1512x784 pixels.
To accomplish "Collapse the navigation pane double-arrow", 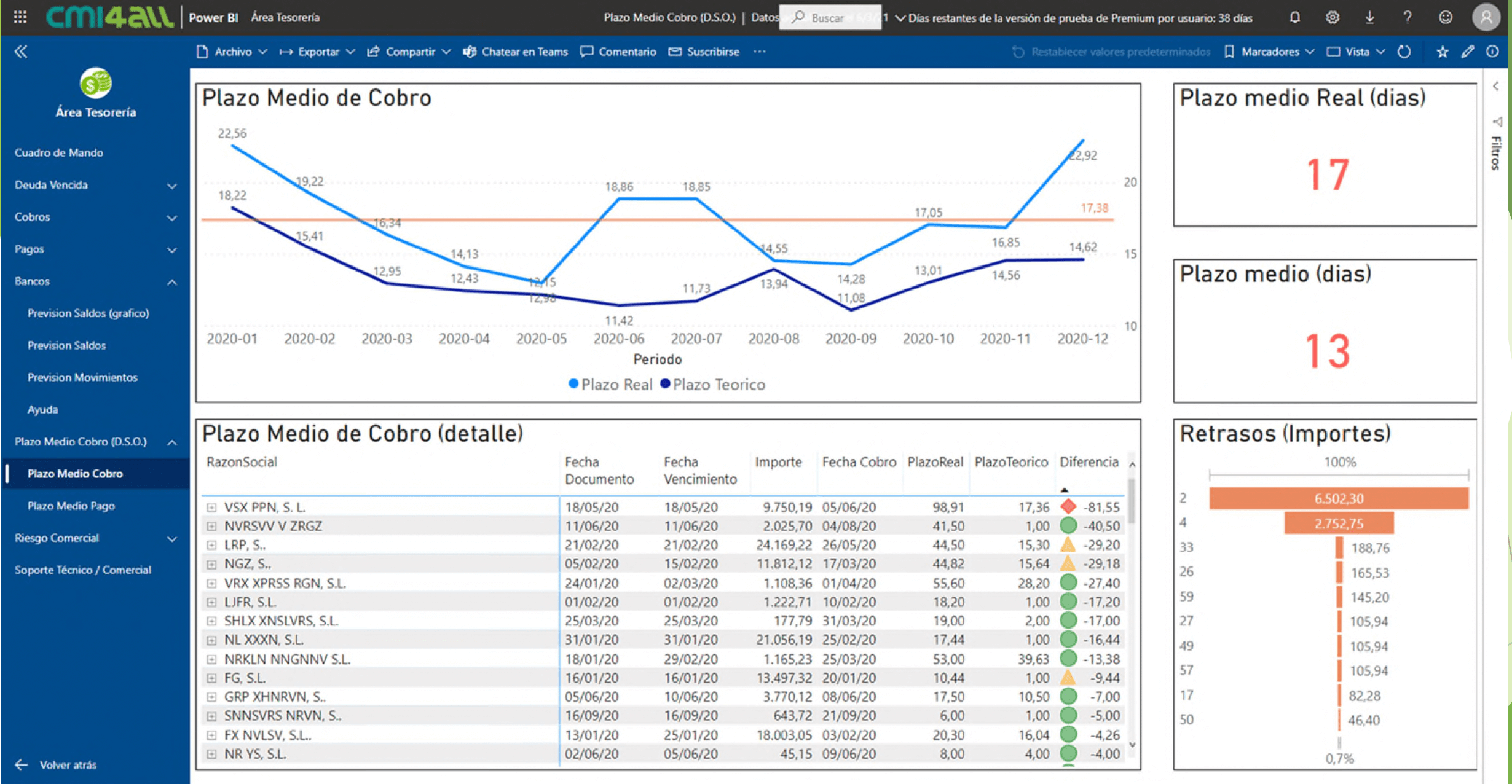I will point(21,52).
